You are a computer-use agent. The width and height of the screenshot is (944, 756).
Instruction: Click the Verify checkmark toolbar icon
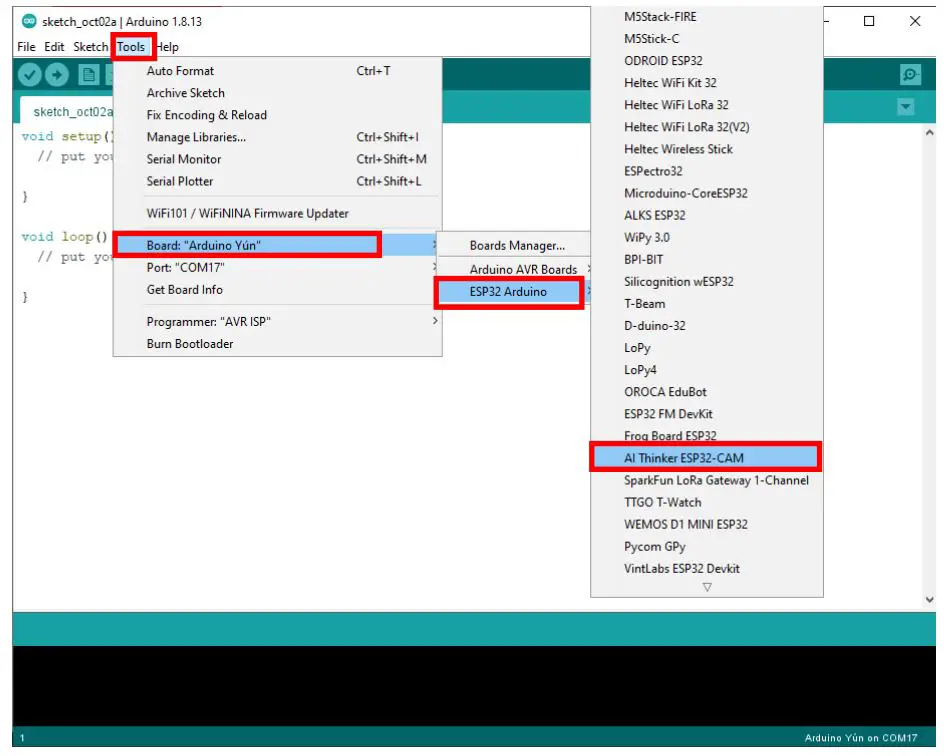29,75
